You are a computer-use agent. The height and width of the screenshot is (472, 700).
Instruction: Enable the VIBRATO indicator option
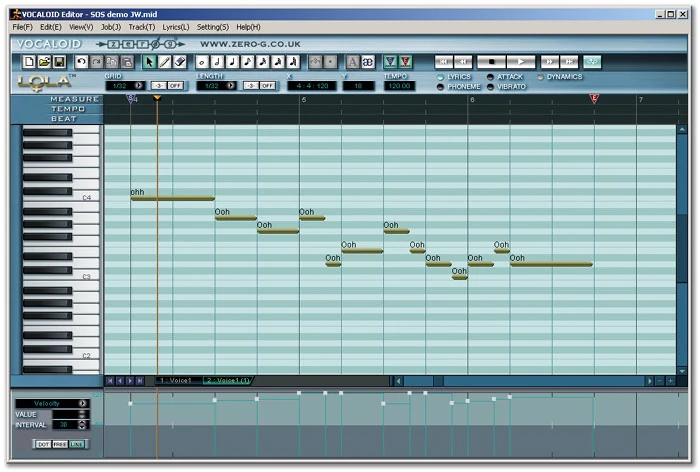point(490,87)
